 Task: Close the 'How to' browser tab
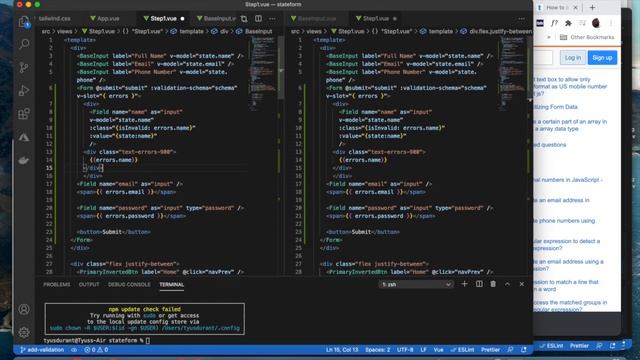pos(576,7)
